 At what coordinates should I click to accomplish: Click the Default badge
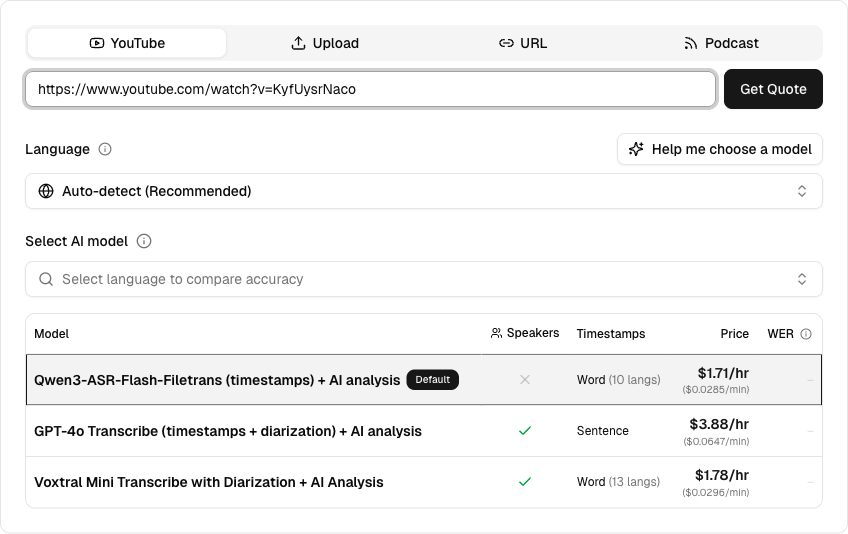tap(433, 380)
